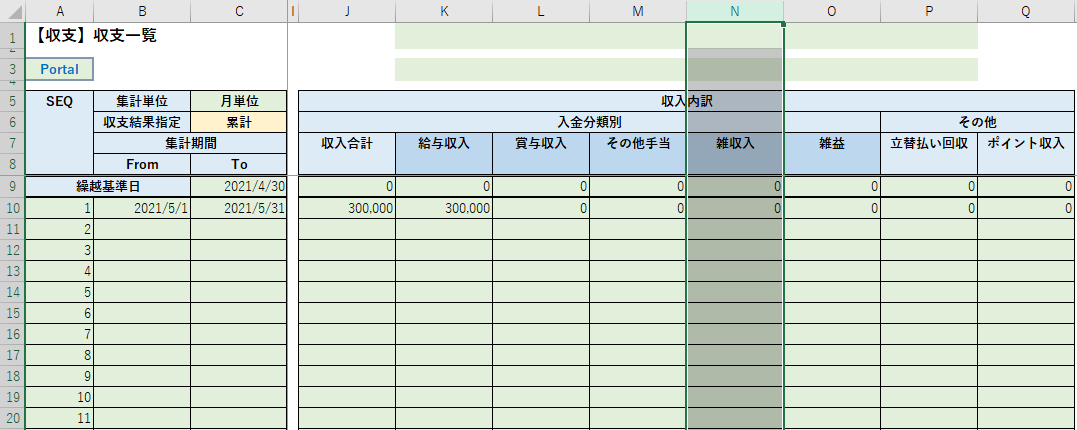Select column M header
1077x430 pixels.
(638, 10)
